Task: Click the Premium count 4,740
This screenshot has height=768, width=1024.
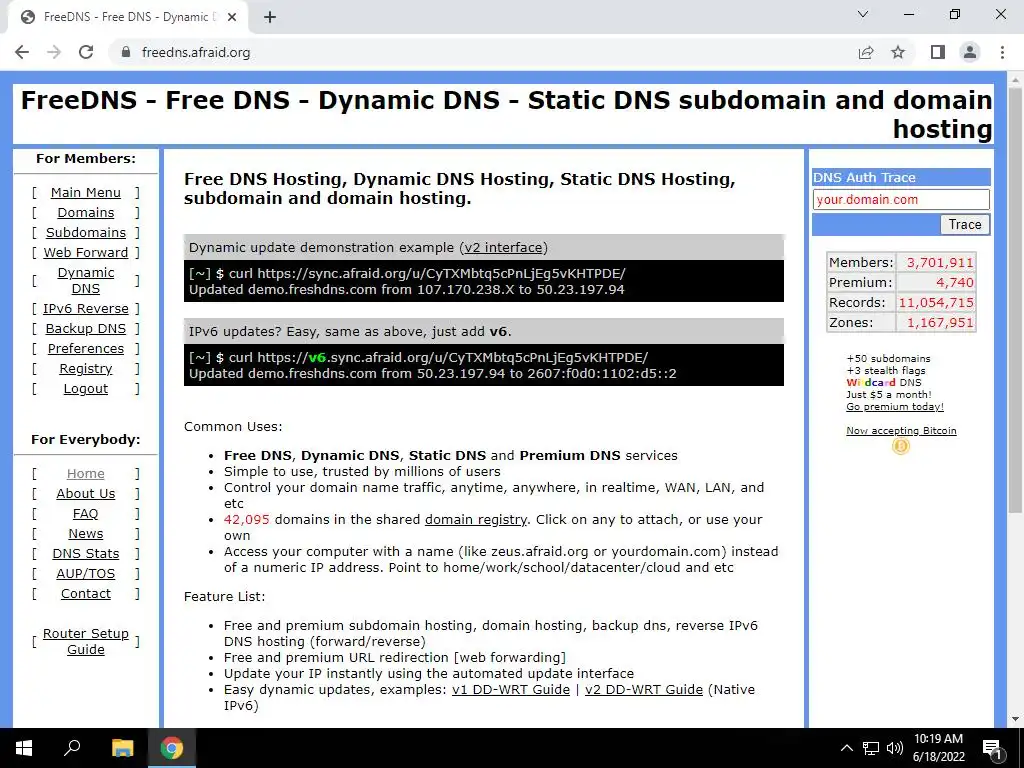Action: pyautogui.click(x=955, y=283)
